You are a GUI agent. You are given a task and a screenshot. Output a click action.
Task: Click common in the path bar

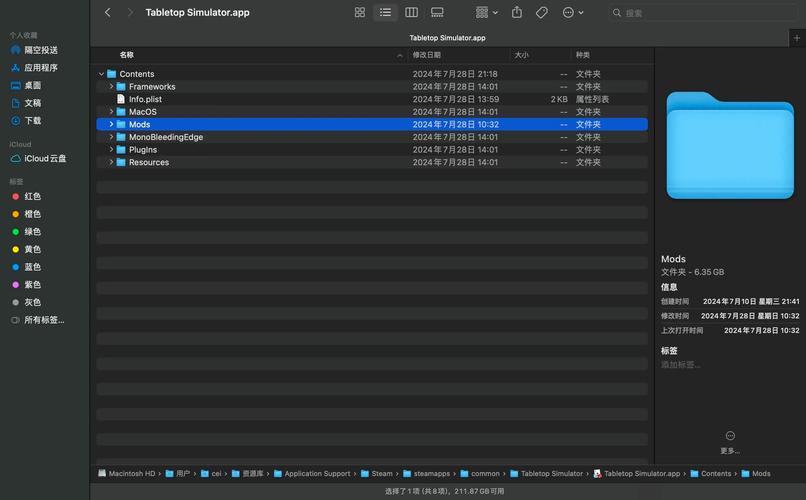(480, 473)
